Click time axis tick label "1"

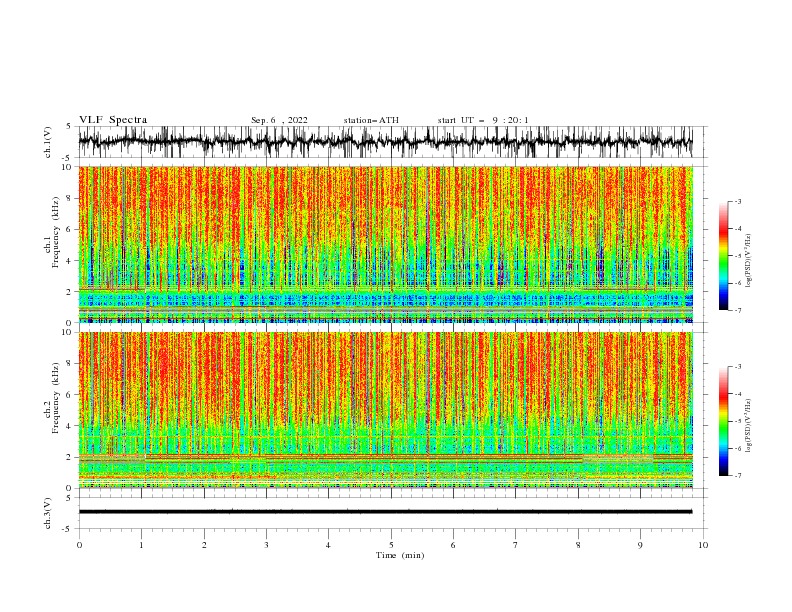[141, 545]
